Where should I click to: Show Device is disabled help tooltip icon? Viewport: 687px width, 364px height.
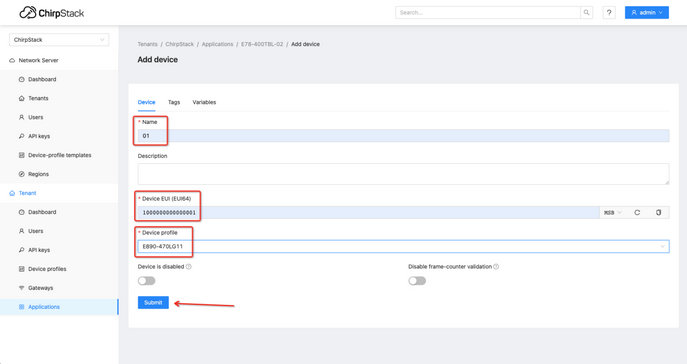pos(188,266)
